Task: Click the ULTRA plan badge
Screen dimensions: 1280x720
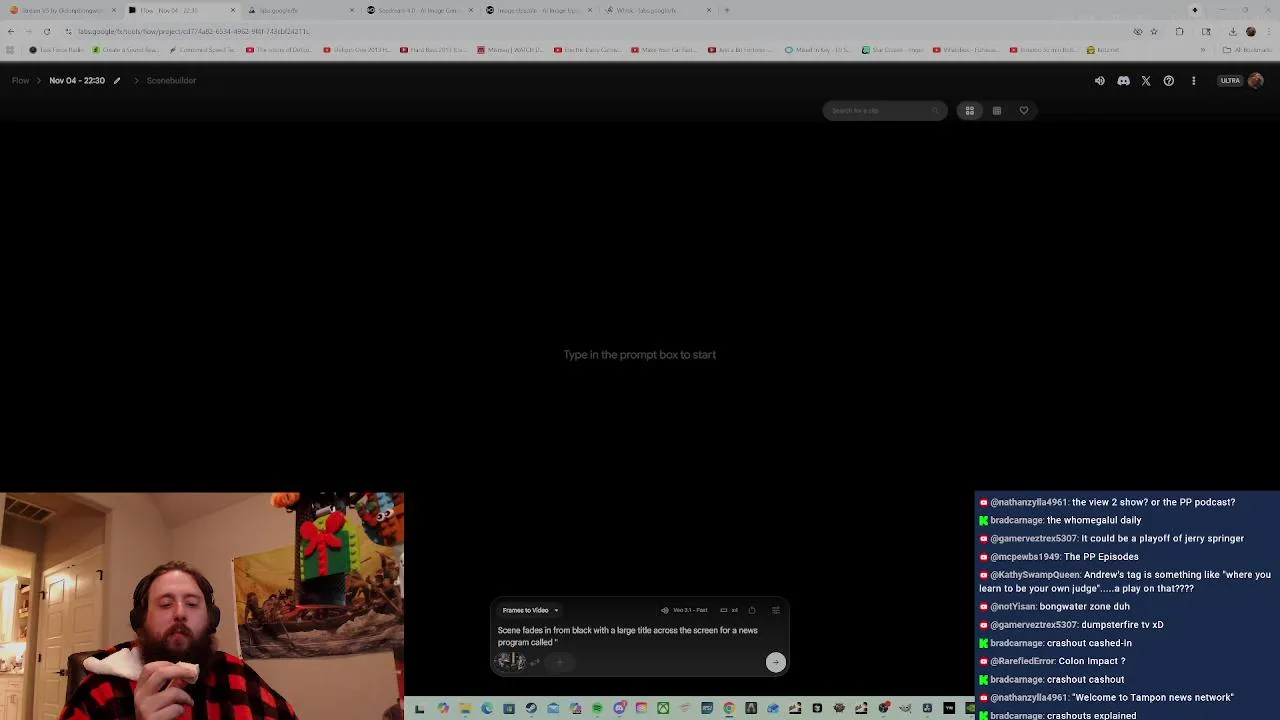Action: pyautogui.click(x=1230, y=81)
